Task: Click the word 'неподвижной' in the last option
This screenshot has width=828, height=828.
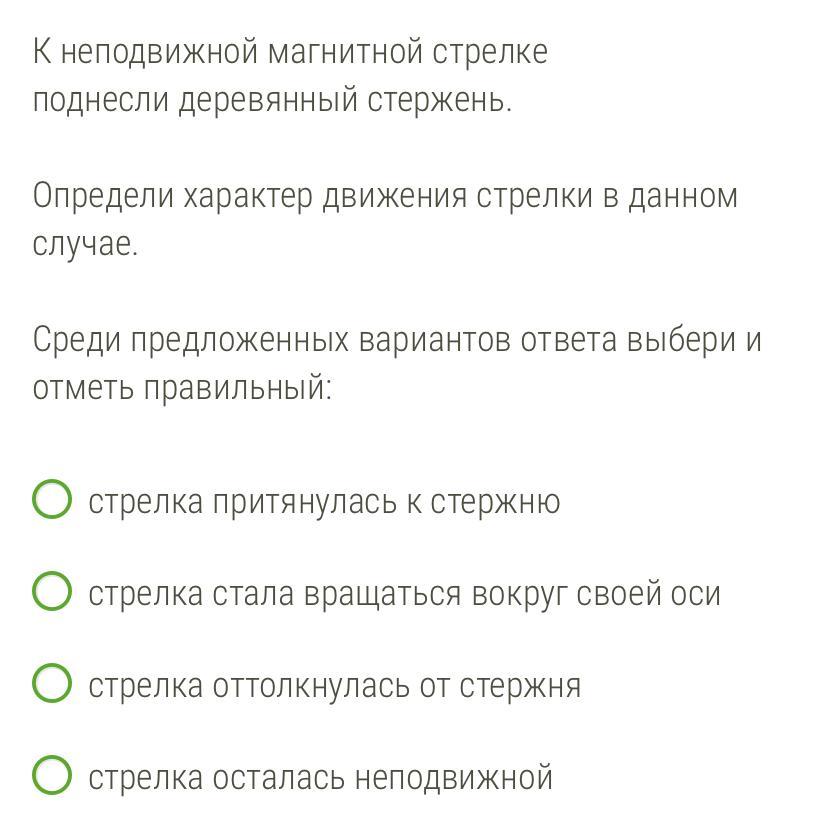Action: click(x=454, y=777)
